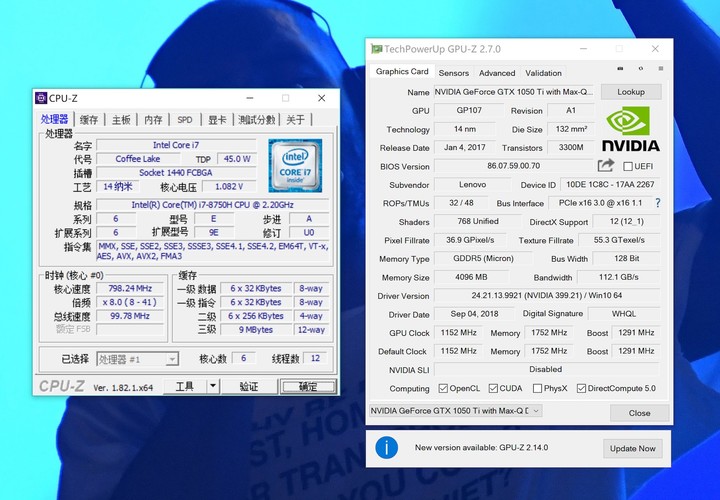Image resolution: width=720 pixels, height=500 pixels.
Task: Click the 插槽 value Socket 1440 FCBGA
Action: (x=176, y=173)
